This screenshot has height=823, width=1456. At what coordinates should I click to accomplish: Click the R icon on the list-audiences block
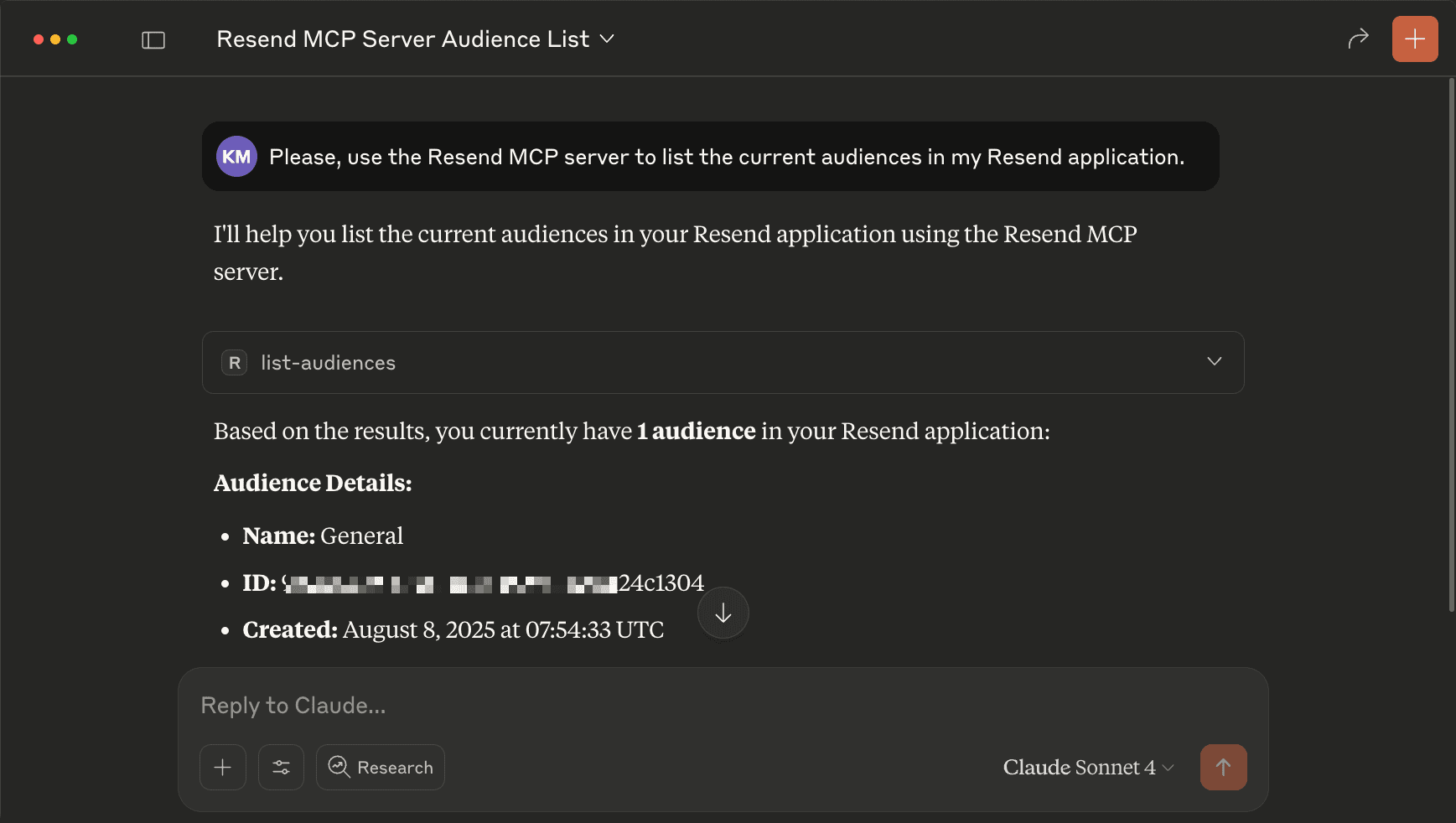(234, 362)
